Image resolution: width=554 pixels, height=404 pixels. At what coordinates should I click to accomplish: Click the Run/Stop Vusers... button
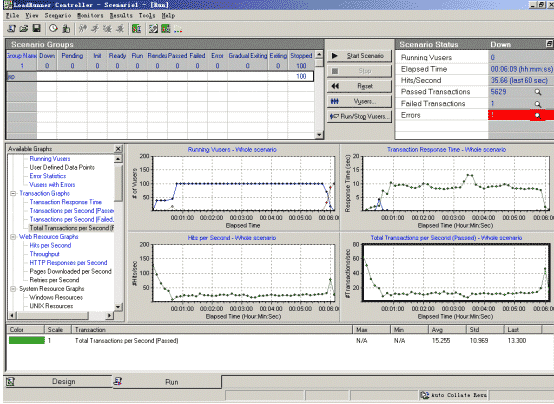coord(359,116)
